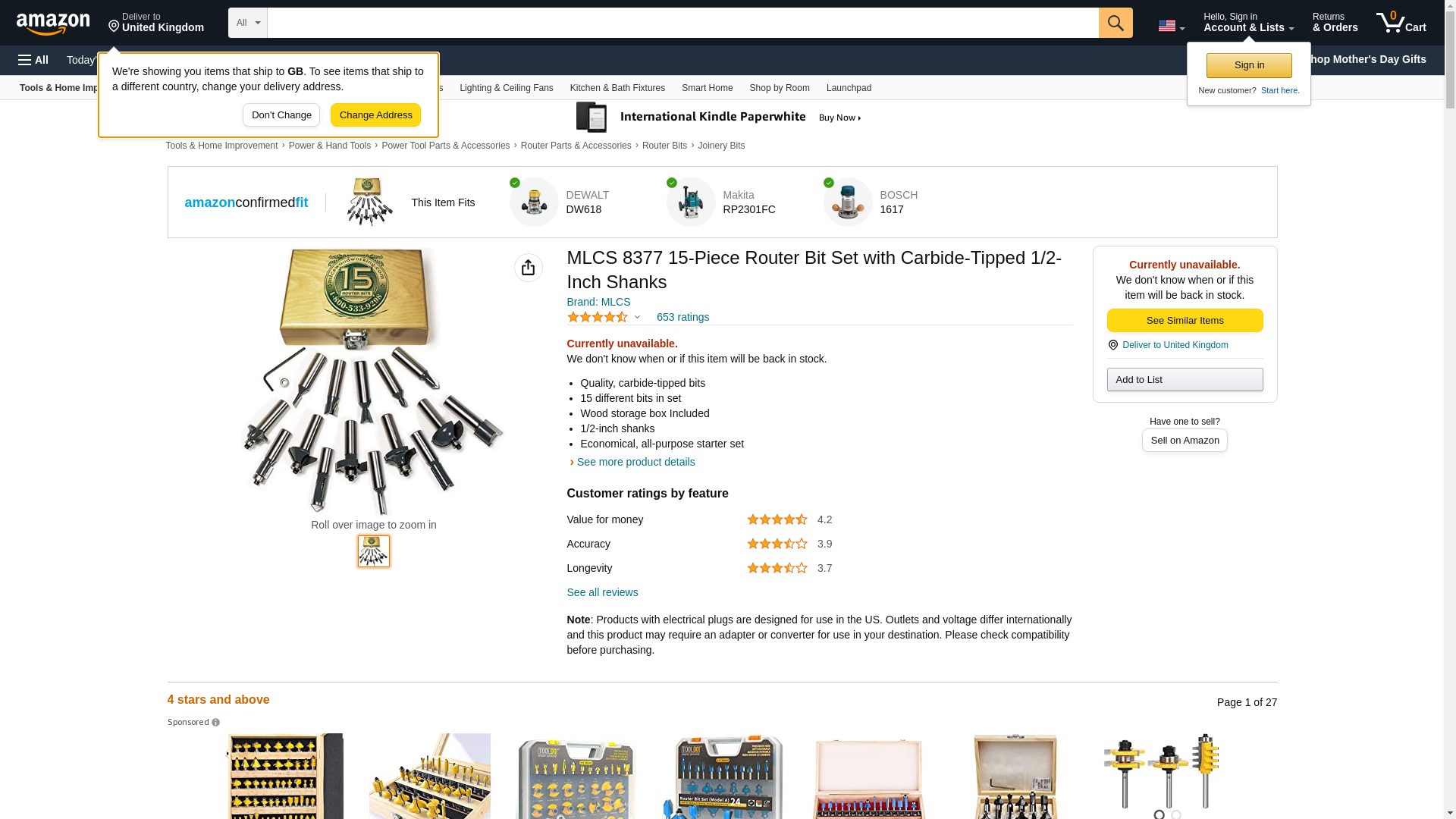Viewport: 1456px width, 819px height.
Task: Open the search category All dropdown
Action: pos(248,23)
